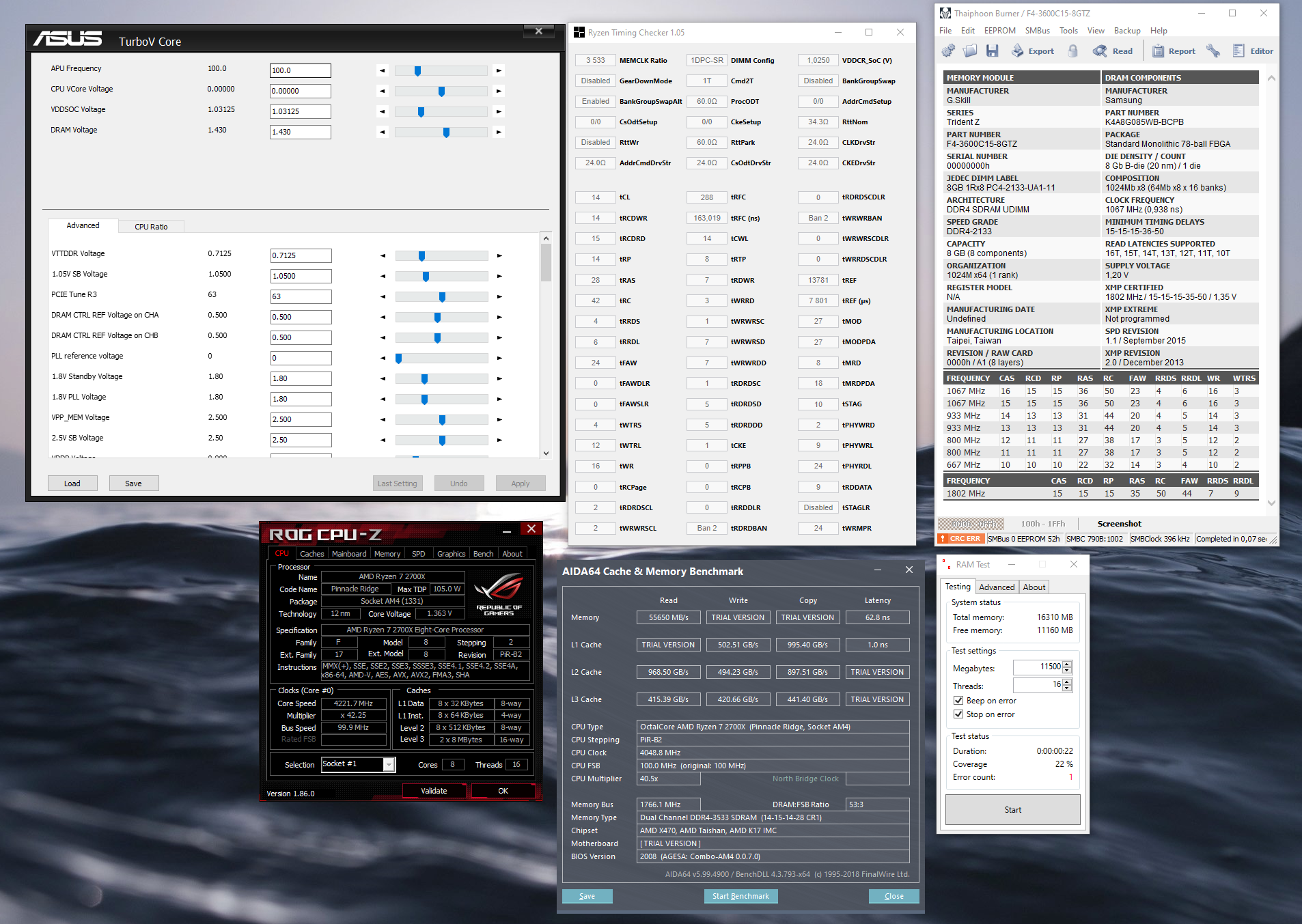Close the TurboV Core window
The height and width of the screenshot is (924, 1302).
pyautogui.click(x=539, y=31)
